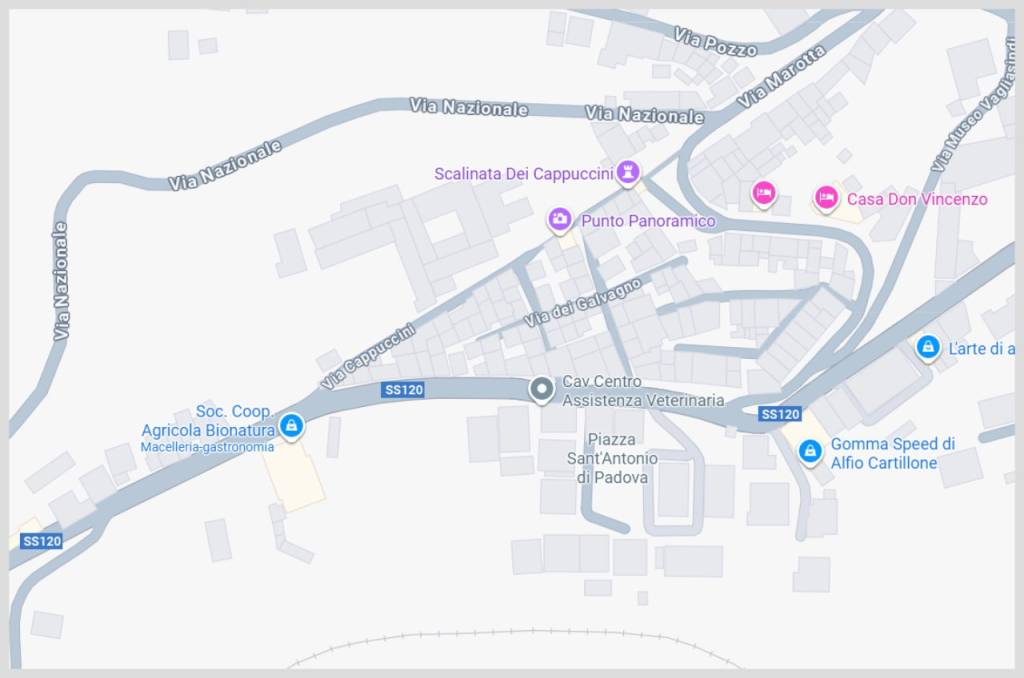Select the Via Marotta street label
The width and height of the screenshot is (1024, 678).
pos(781,76)
